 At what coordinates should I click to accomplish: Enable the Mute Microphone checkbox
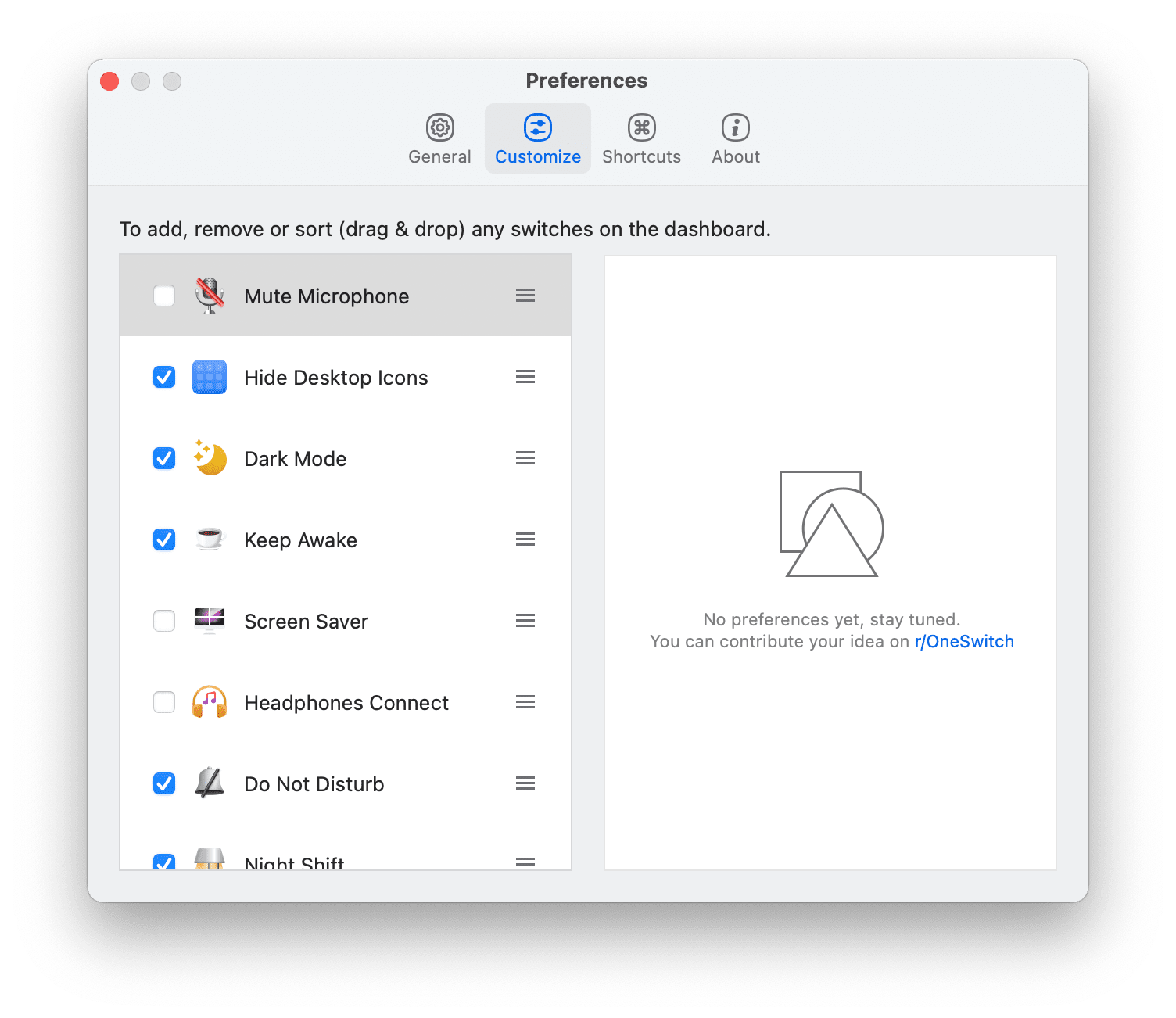click(x=164, y=296)
